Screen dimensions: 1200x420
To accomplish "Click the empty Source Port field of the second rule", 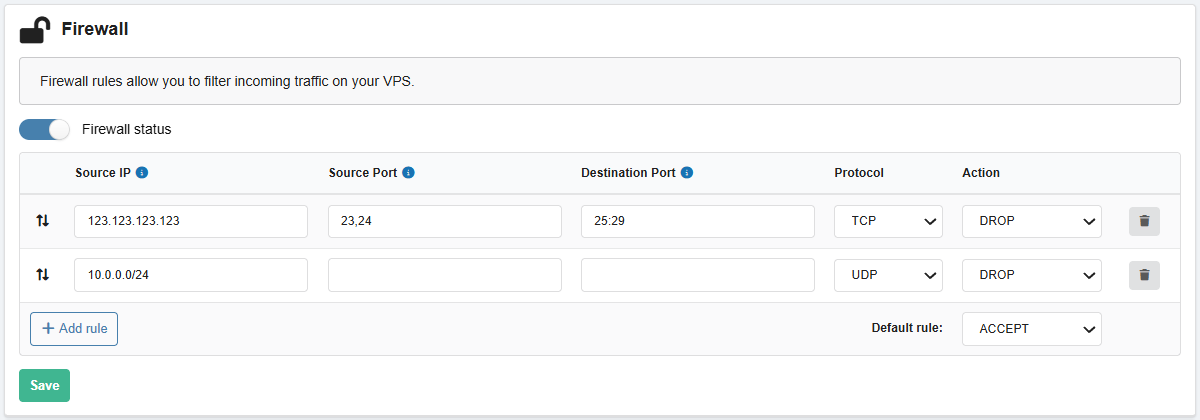I will (444, 274).
